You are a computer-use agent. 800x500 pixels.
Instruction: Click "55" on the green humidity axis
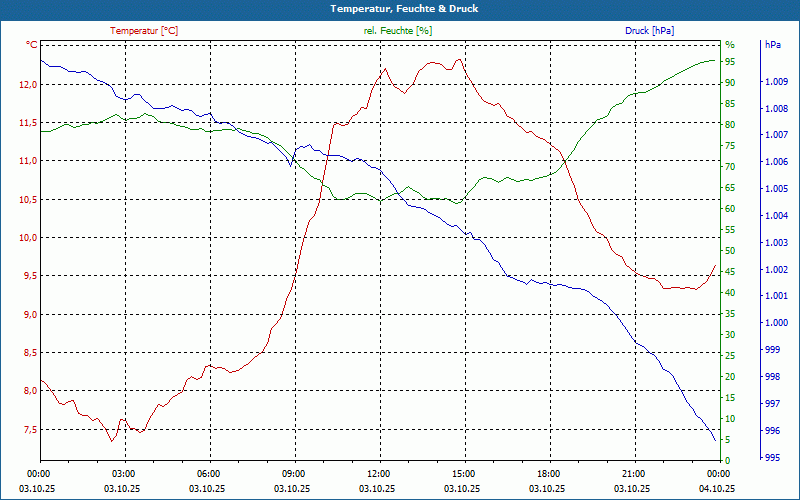pyautogui.click(x=730, y=230)
